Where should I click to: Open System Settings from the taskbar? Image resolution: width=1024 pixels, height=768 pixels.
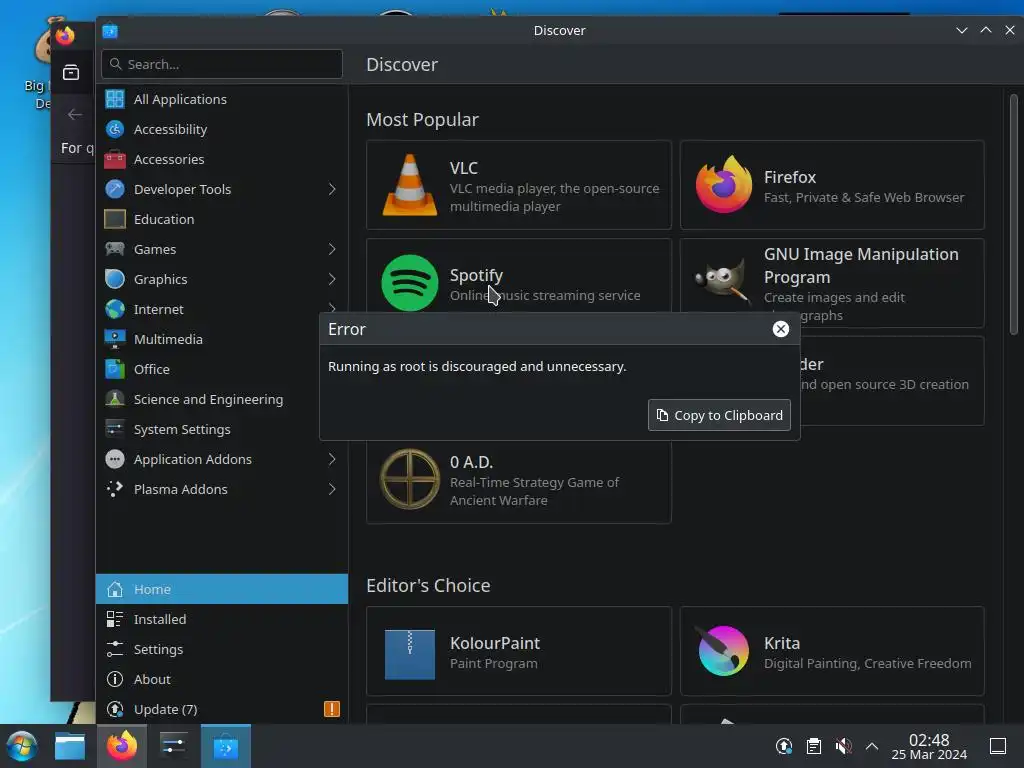coord(173,746)
